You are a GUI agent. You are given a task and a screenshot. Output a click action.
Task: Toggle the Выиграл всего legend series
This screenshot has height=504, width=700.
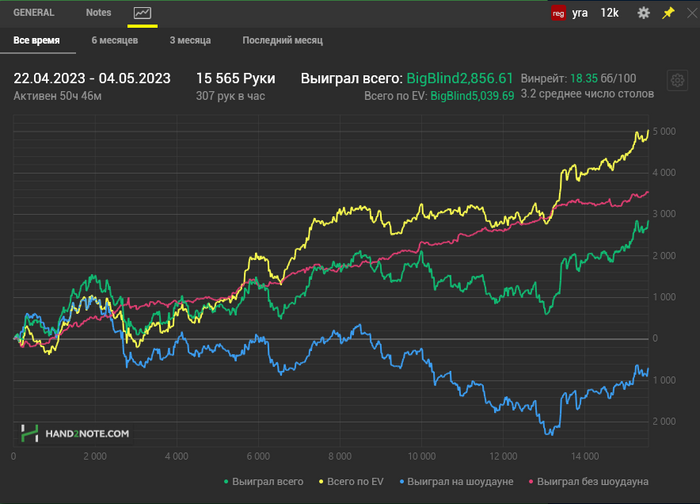pyautogui.click(x=263, y=482)
